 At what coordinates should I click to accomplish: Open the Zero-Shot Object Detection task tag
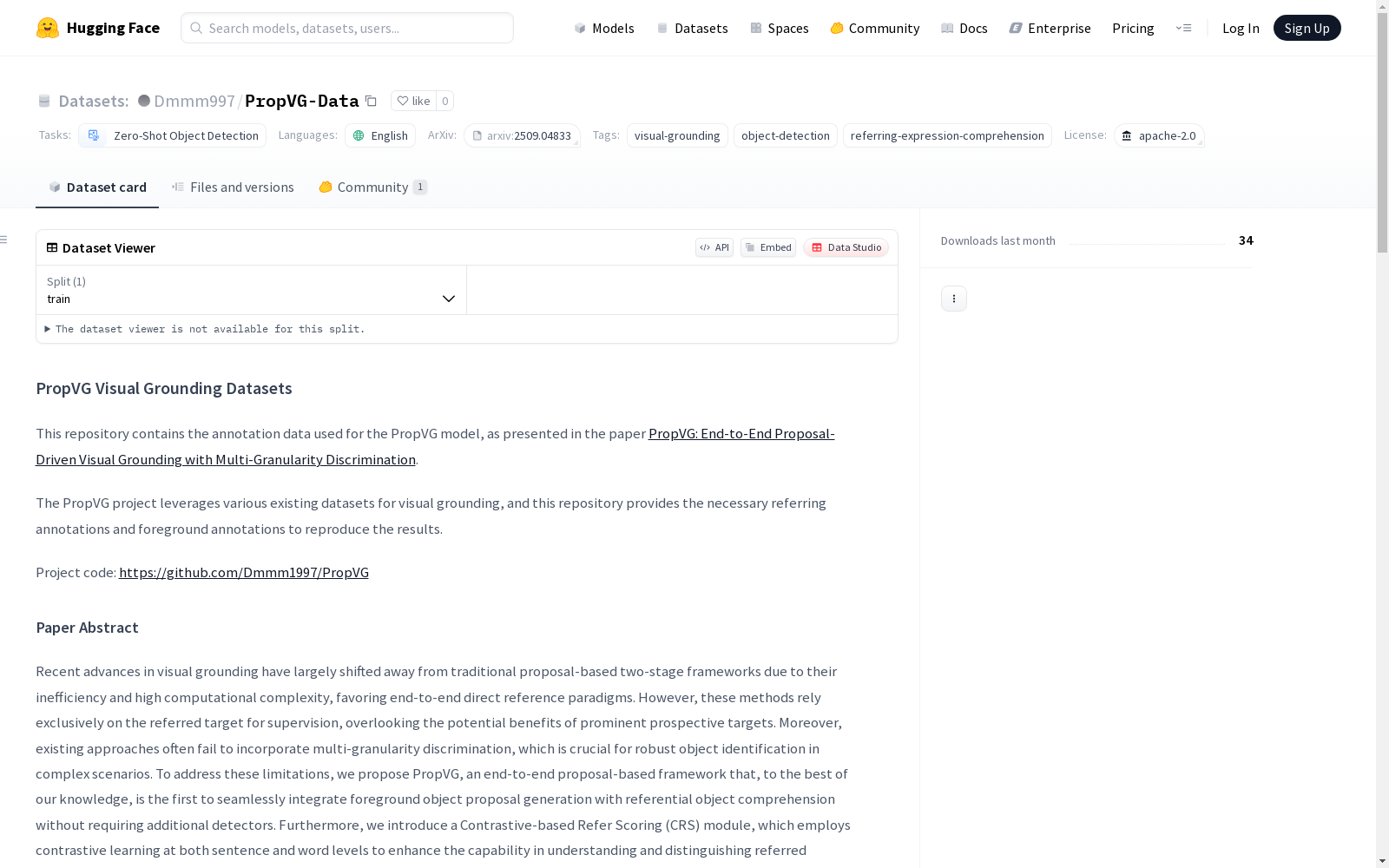(x=172, y=135)
